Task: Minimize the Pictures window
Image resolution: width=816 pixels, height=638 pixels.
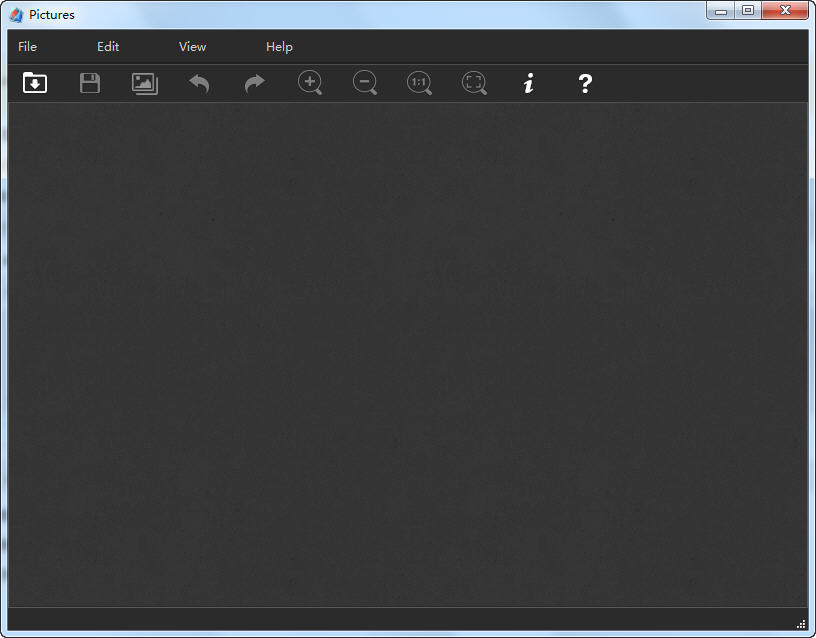Action: pyautogui.click(x=721, y=10)
